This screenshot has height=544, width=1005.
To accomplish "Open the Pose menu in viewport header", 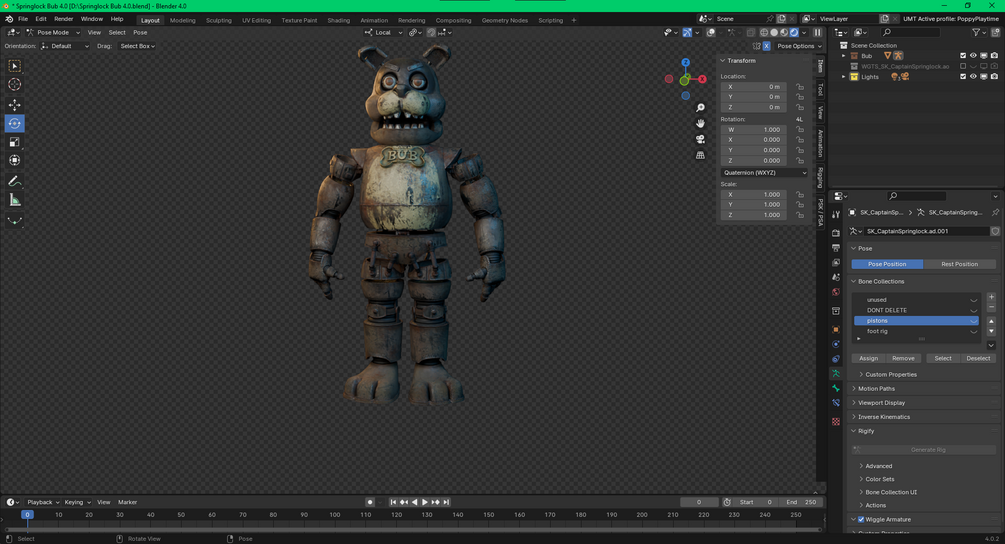I will [x=140, y=32].
